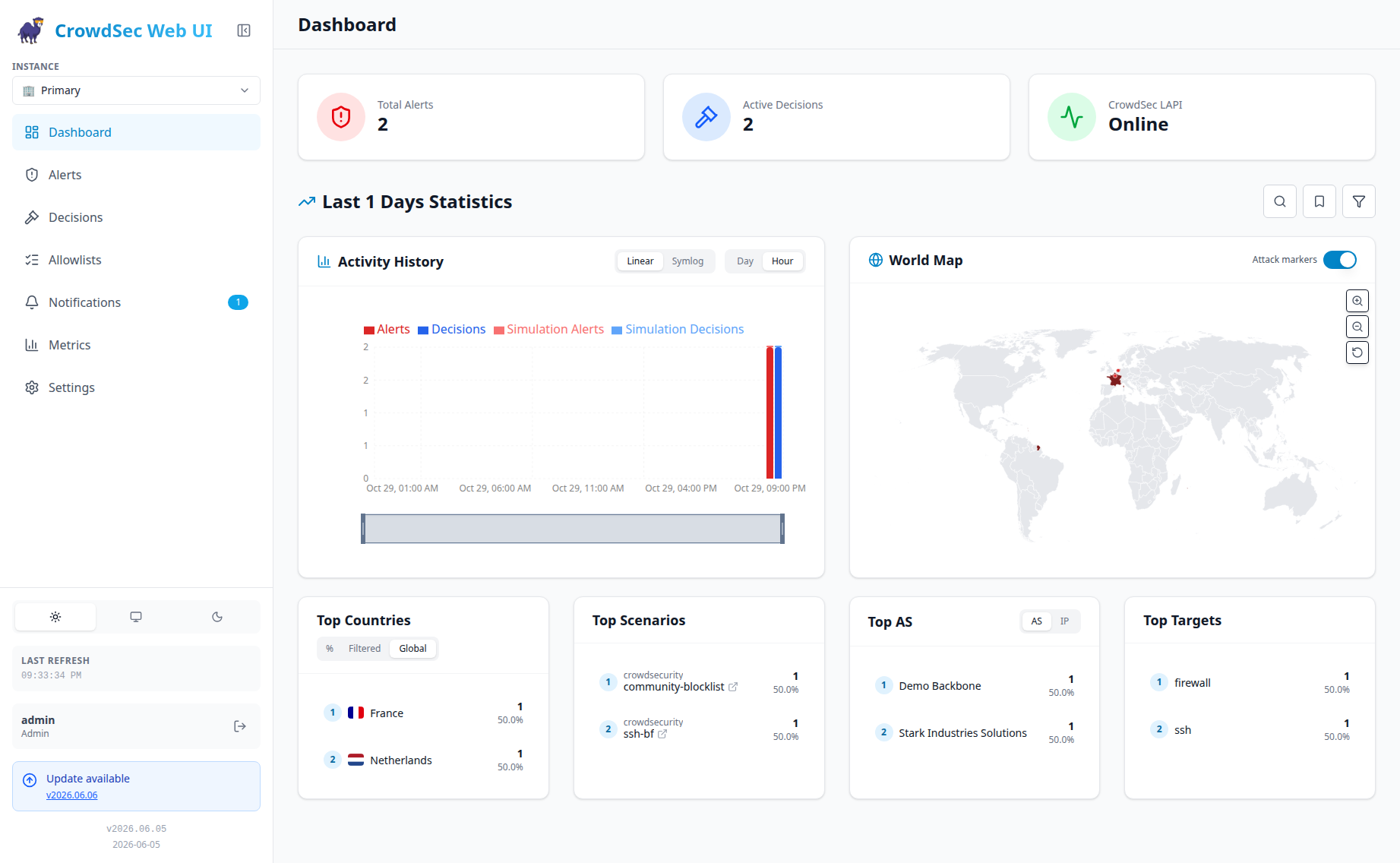Screen dimensions: 1400x863
Task: Click the CrowdSec mascot logo
Action: 31,30
